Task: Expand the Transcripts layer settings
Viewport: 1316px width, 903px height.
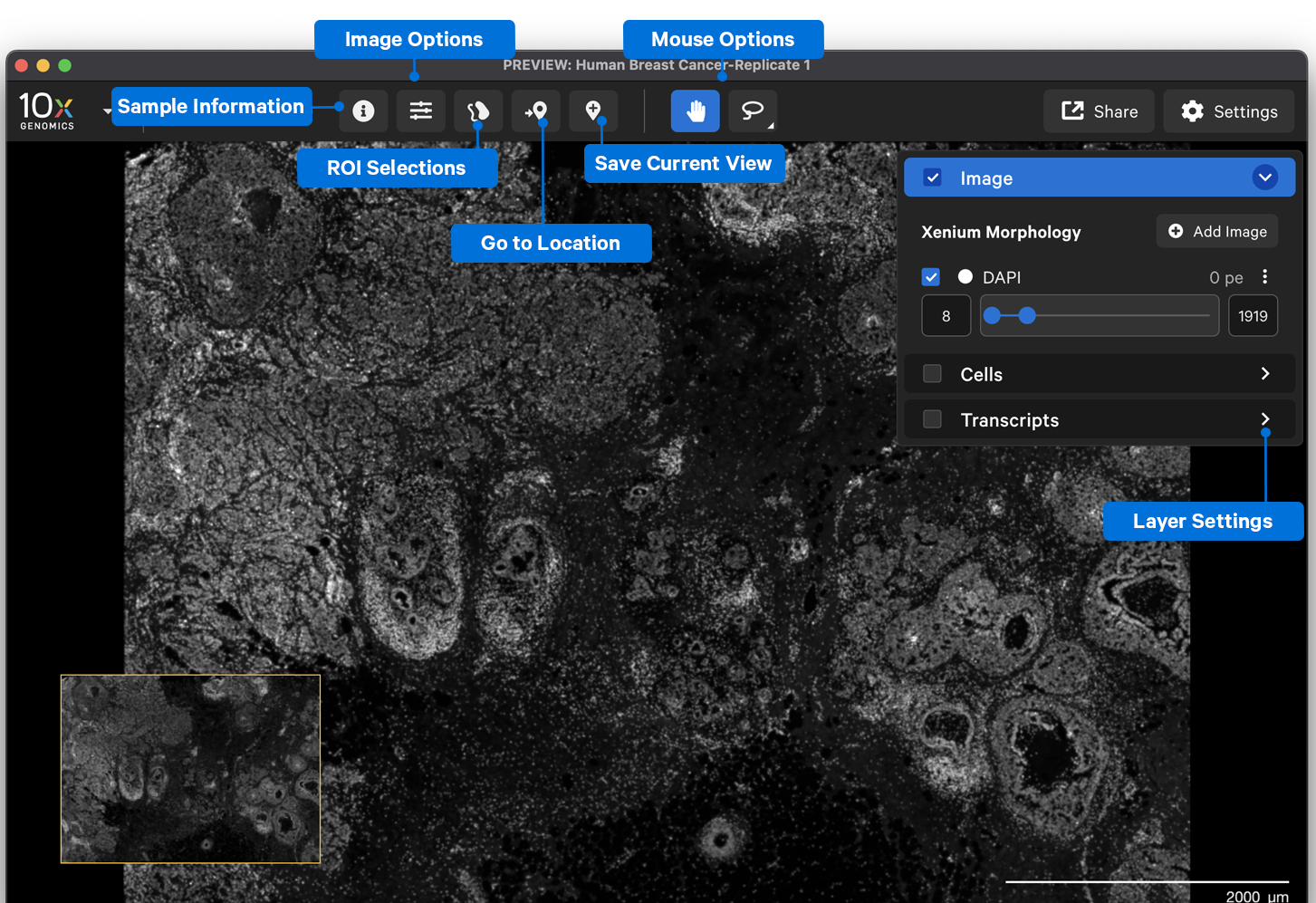Action: [x=1264, y=419]
